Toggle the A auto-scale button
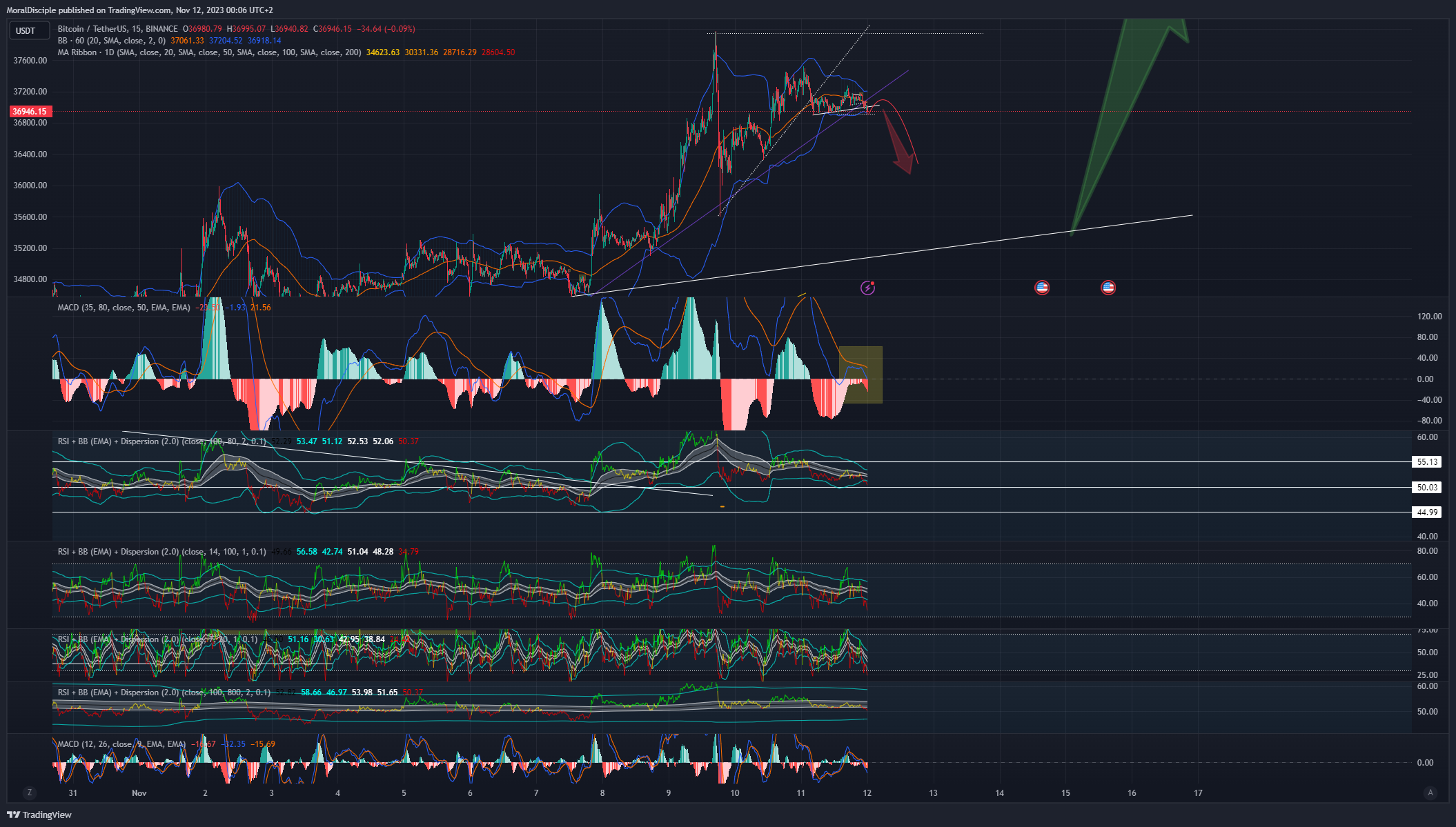This screenshot has height=827, width=1456. (1430, 793)
